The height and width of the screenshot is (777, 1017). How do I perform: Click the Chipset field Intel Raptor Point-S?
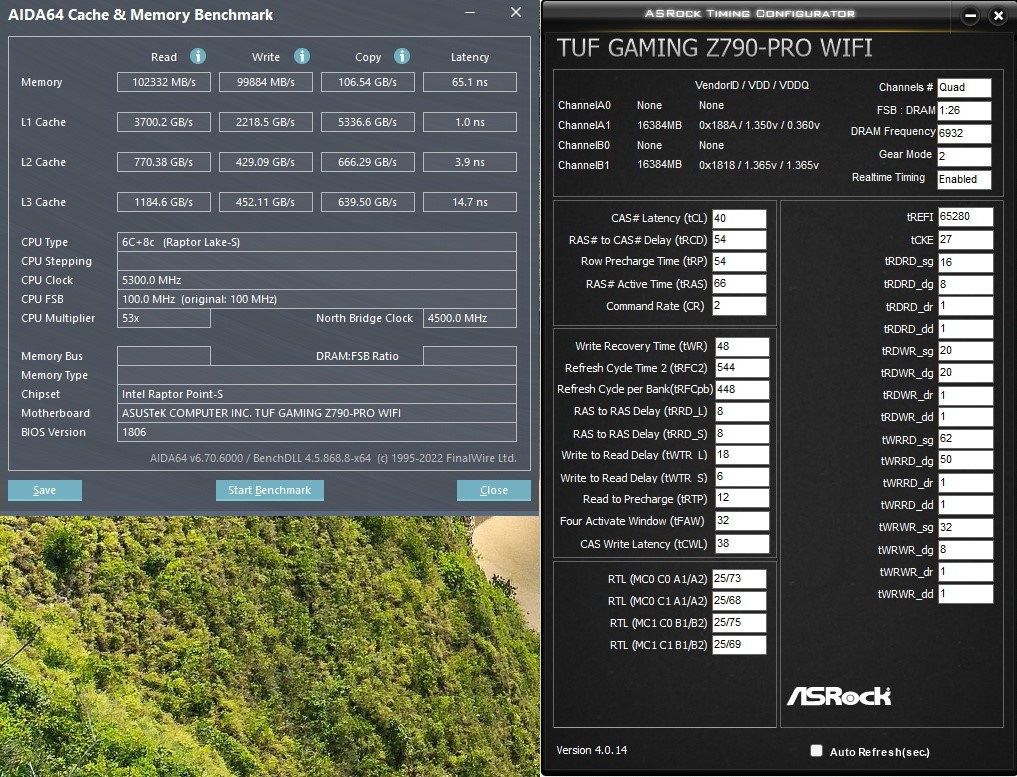point(317,394)
